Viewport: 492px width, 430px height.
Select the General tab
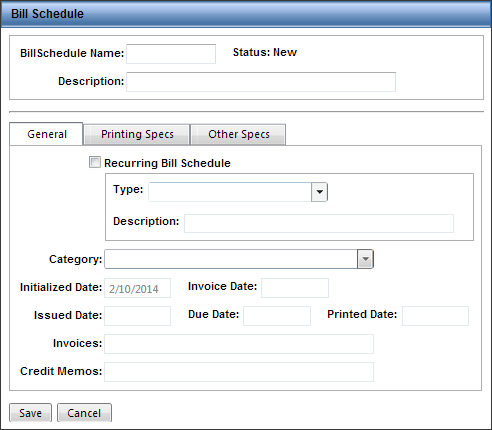[x=47, y=134]
